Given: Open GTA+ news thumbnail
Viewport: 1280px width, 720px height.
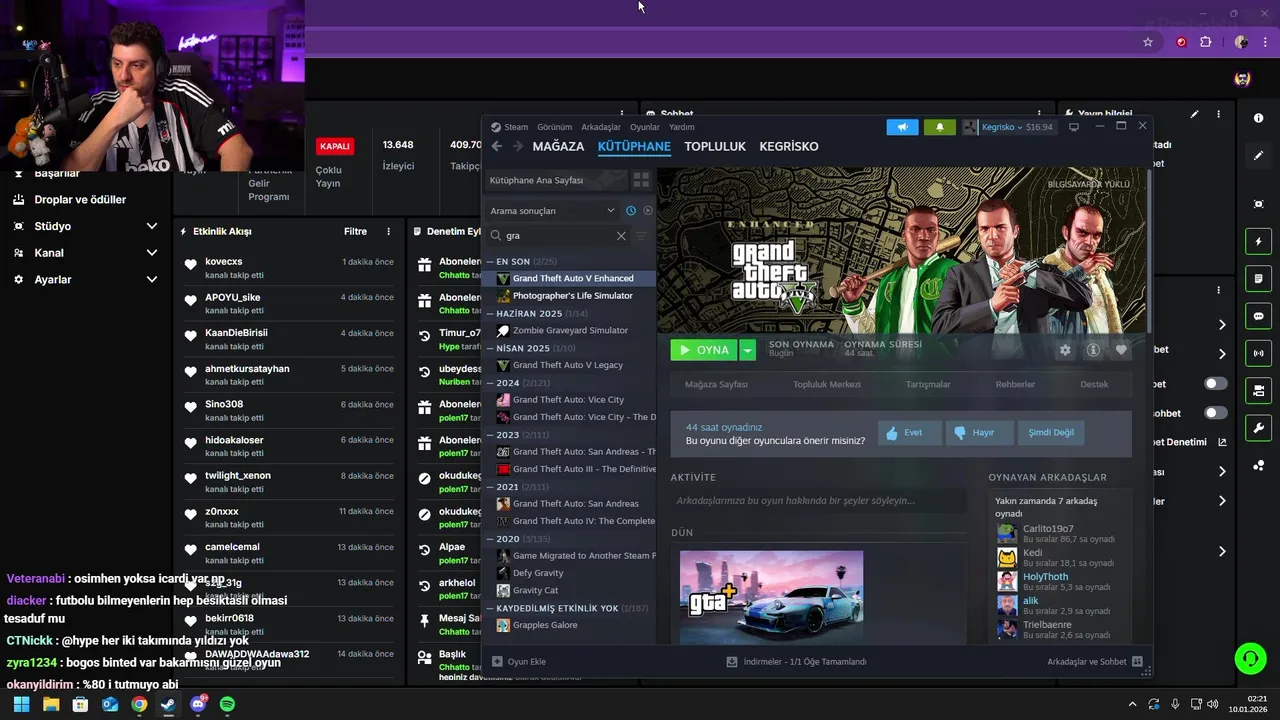Looking at the screenshot, I should click(x=771, y=597).
